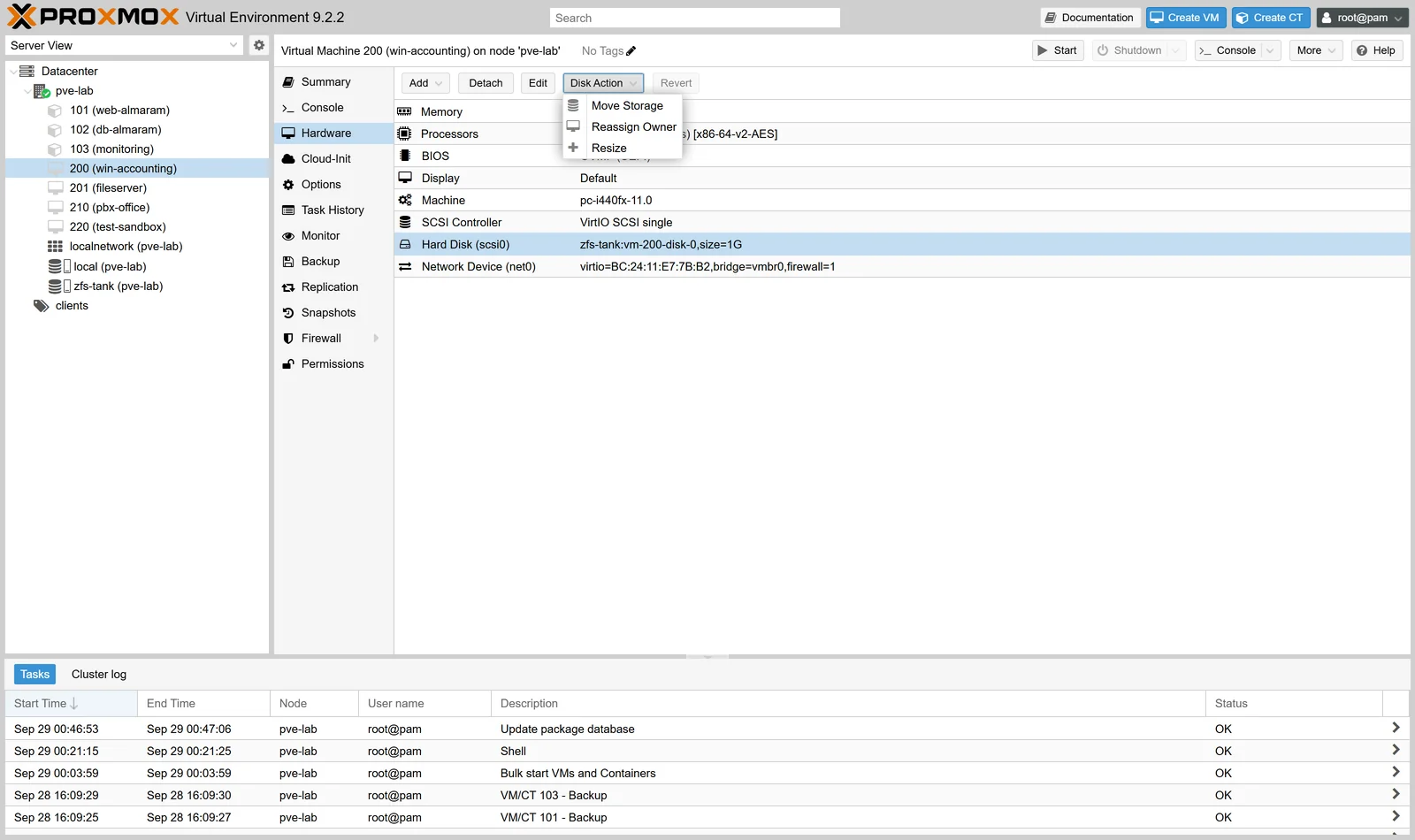Select the VM/CT 103 - Backup task row
Image resolution: width=1415 pixels, height=840 pixels.
coord(707,795)
